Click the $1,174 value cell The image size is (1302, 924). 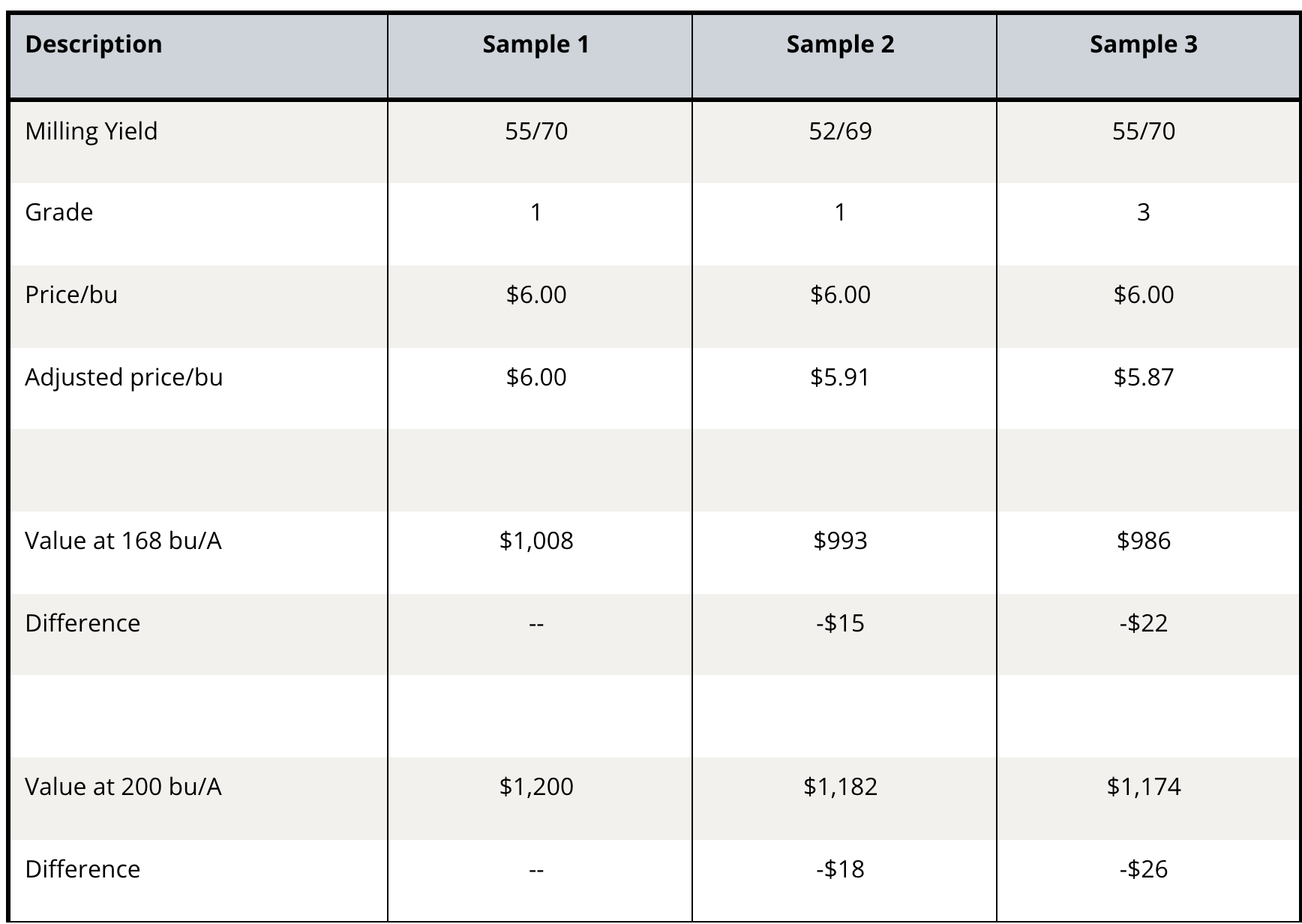[x=1143, y=787]
